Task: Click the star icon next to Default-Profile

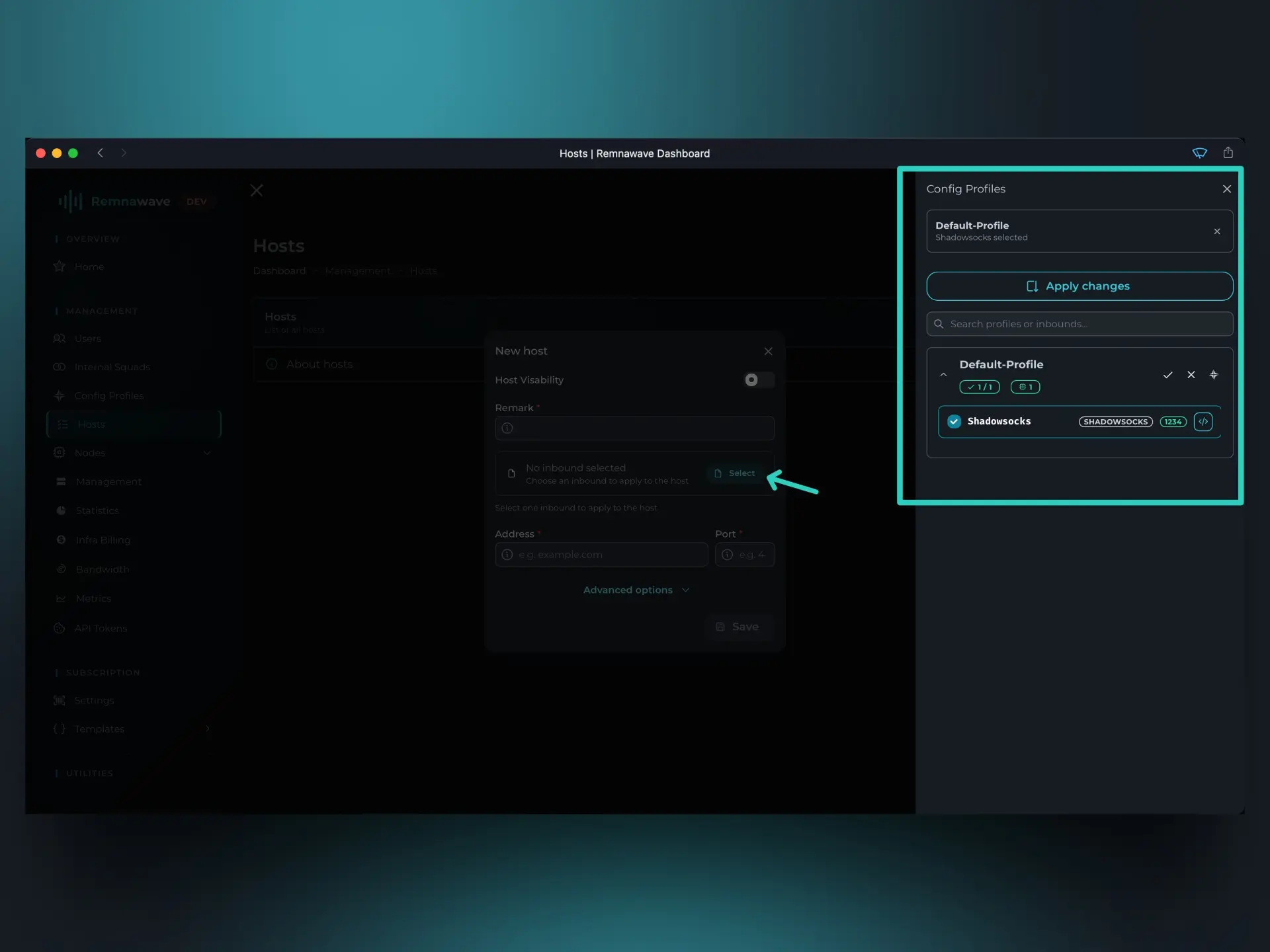Action: pos(1214,375)
